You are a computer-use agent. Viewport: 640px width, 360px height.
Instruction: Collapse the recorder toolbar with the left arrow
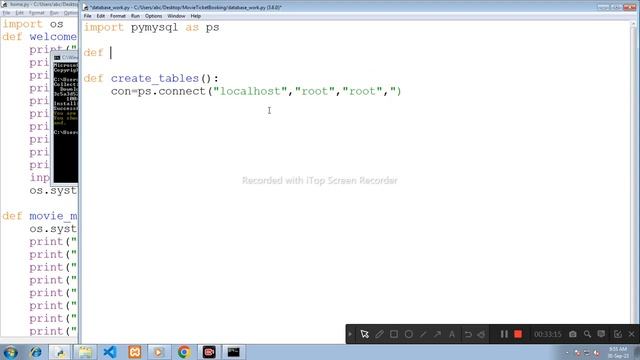(x=350, y=334)
